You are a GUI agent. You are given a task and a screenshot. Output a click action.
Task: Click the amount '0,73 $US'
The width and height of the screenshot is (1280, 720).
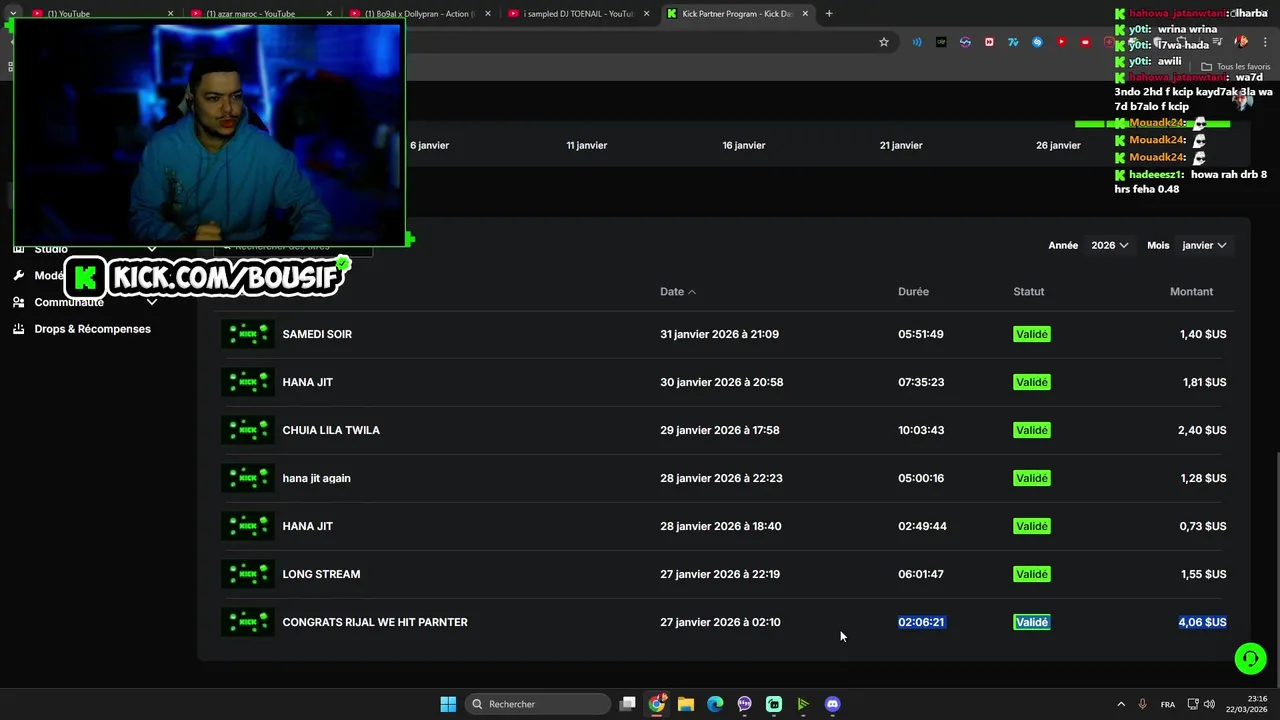[x=1202, y=526]
